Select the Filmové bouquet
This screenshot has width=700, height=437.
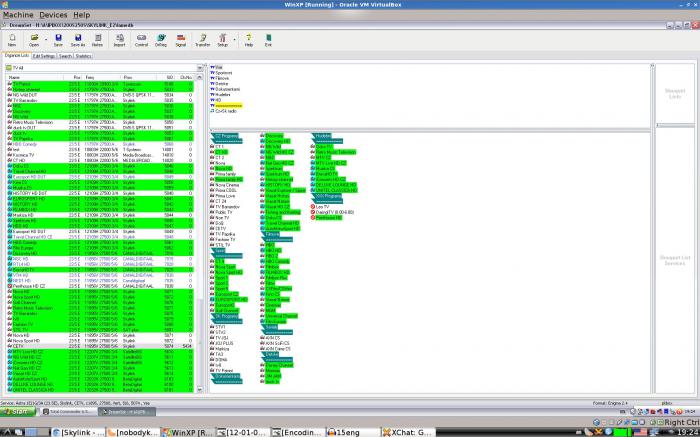pos(222,78)
